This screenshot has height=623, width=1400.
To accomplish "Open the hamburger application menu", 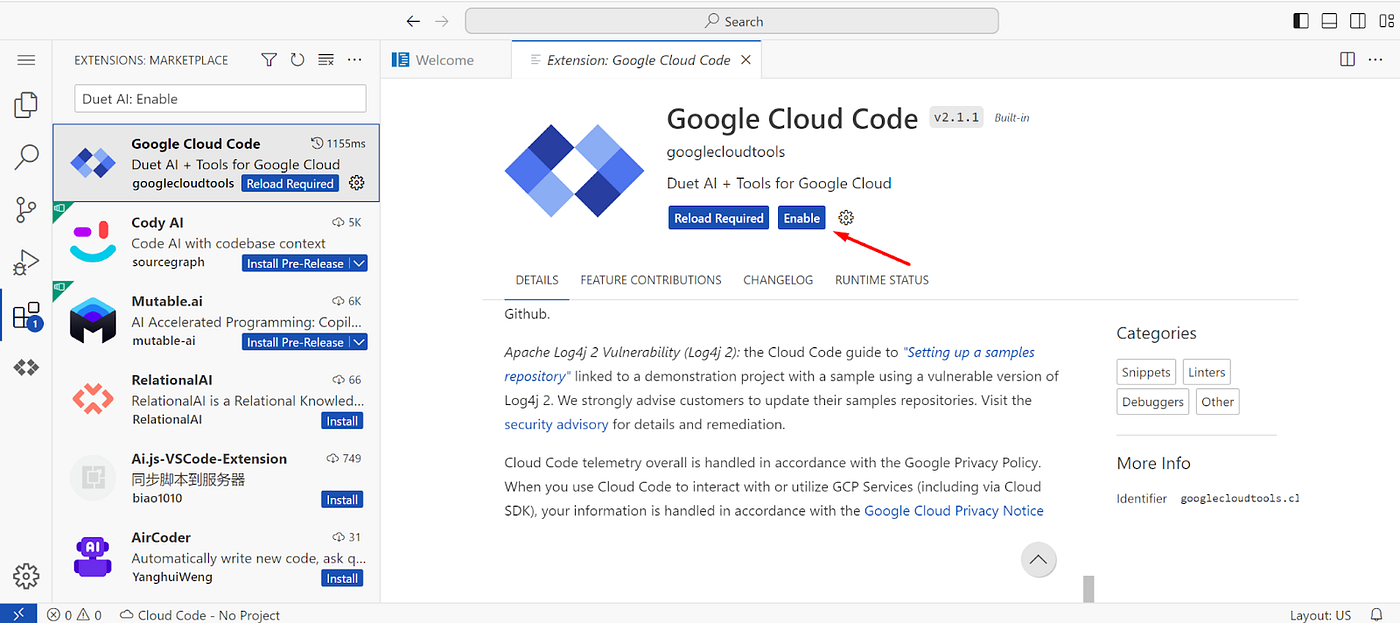I will point(26,60).
